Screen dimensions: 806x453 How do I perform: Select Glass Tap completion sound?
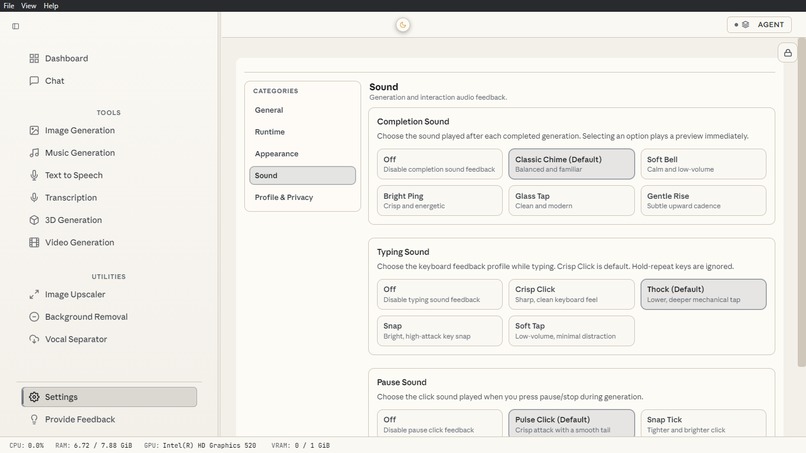pyautogui.click(x=571, y=201)
